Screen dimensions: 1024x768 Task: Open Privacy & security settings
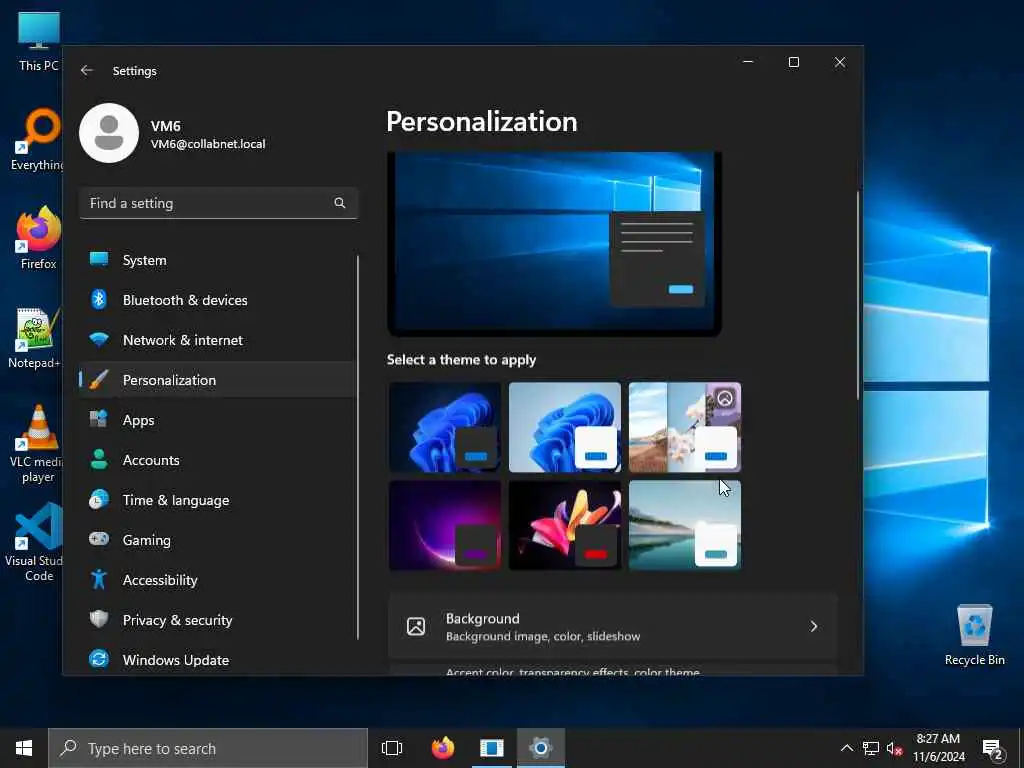219,620
